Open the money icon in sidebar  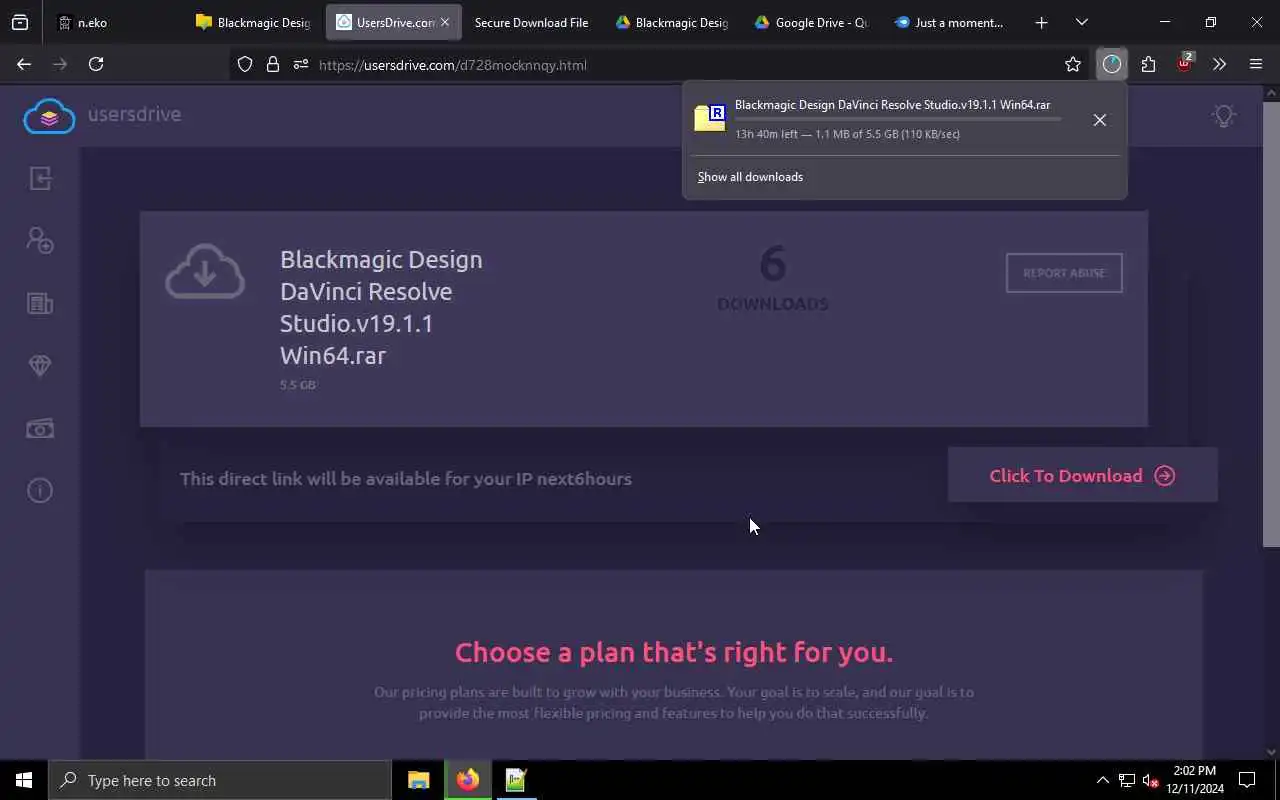tap(40, 429)
